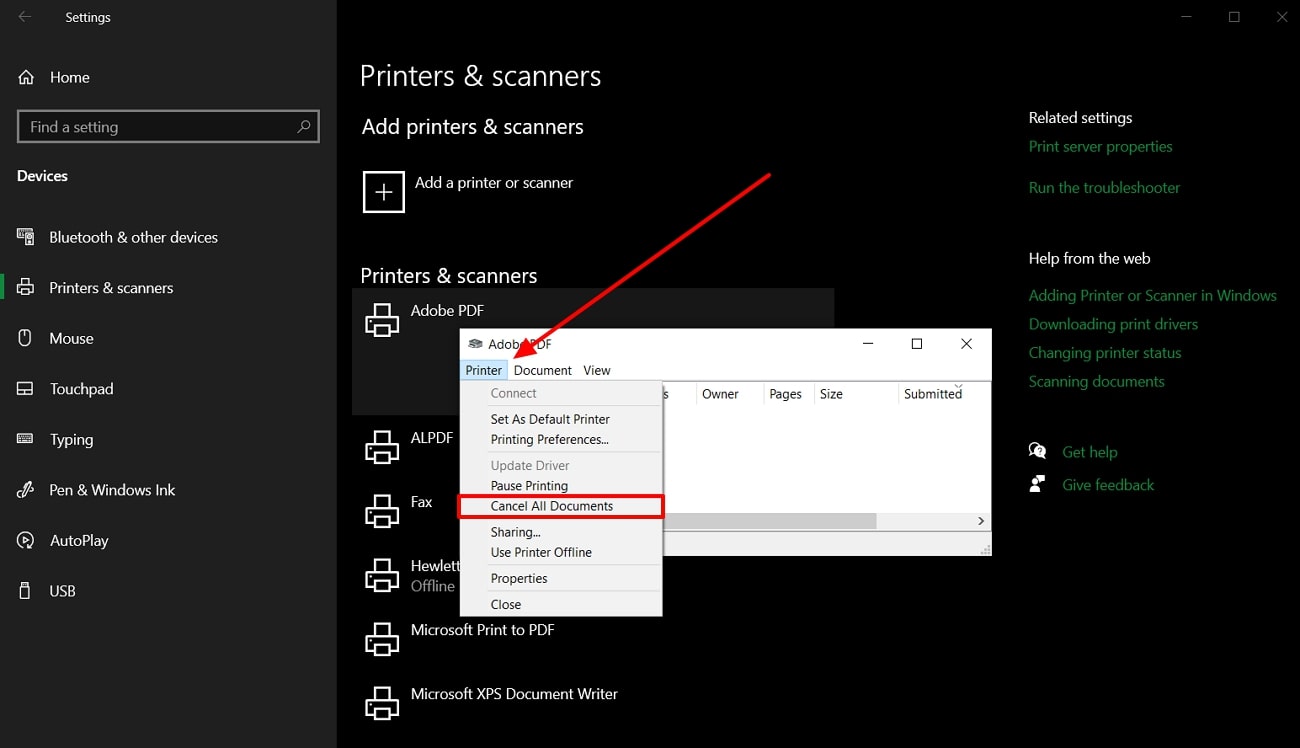Click the Add a printer or scanner label

[x=494, y=183]
